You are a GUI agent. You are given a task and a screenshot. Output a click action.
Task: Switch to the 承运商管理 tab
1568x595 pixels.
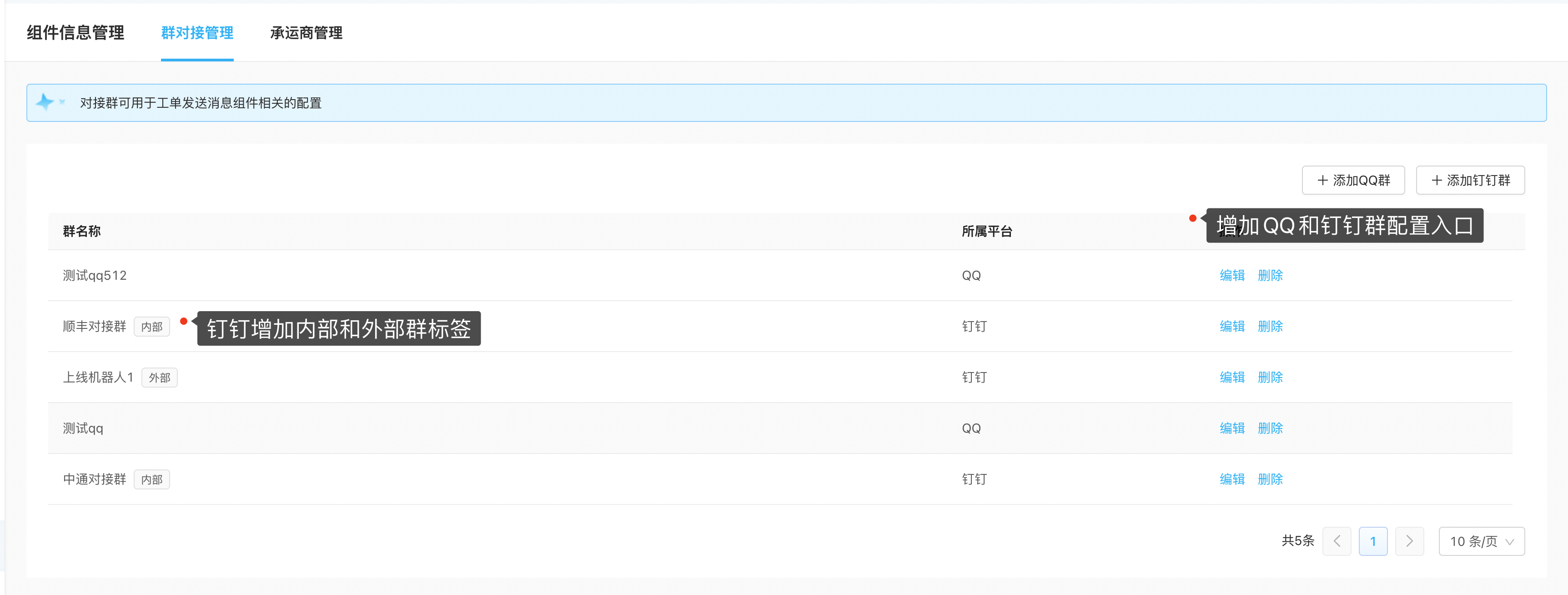[x=306, y=32]
